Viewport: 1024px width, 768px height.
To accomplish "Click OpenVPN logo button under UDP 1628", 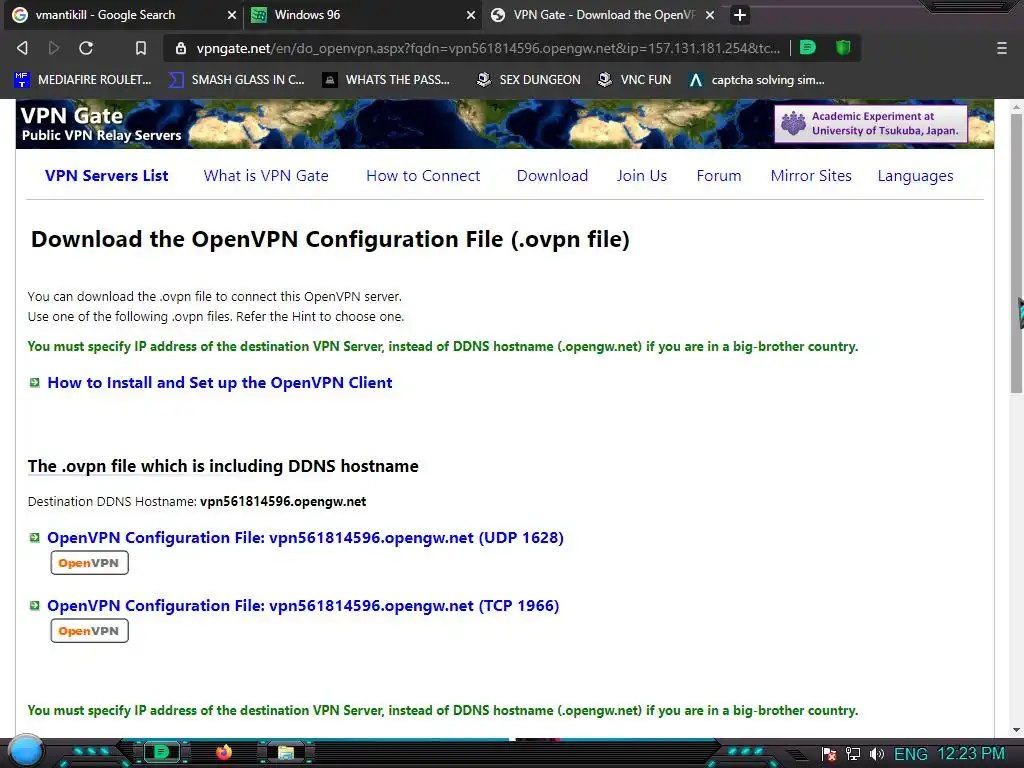I will [x=89, y=563].
